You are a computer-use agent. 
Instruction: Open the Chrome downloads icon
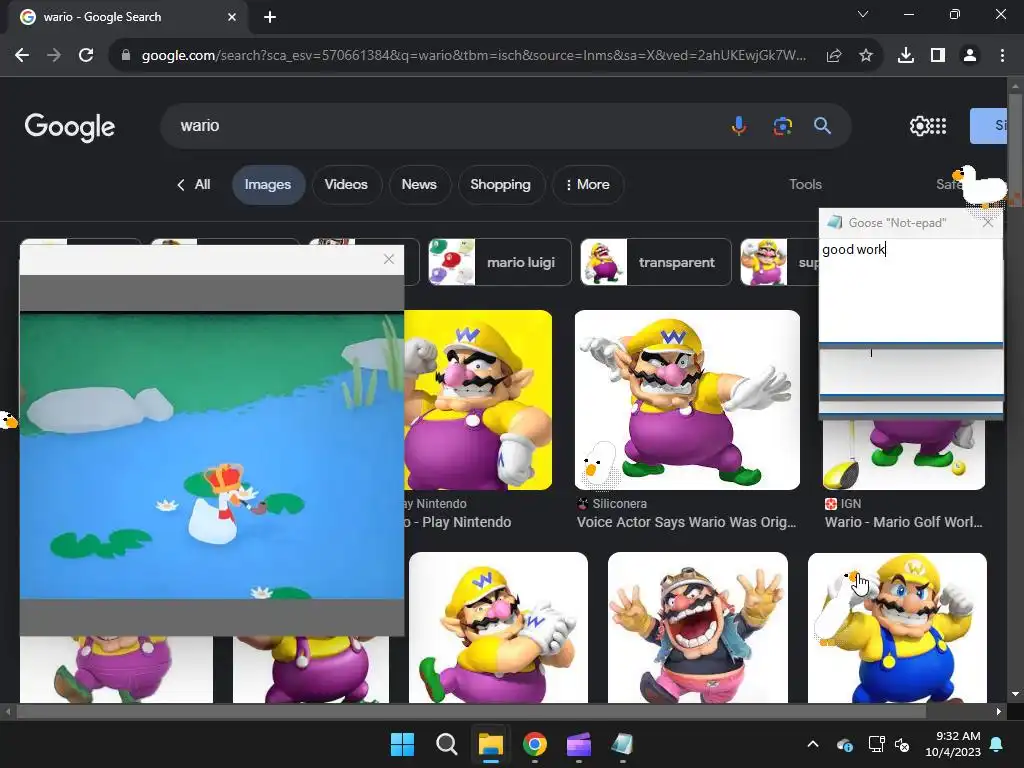coord(906,56)
